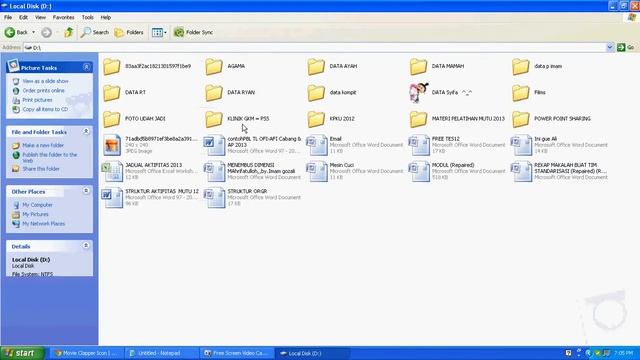The height and width of the screenshot is (360, 640).
Task: Open the Edit menu
Action: pyautogui.click(x=23, y=18)
